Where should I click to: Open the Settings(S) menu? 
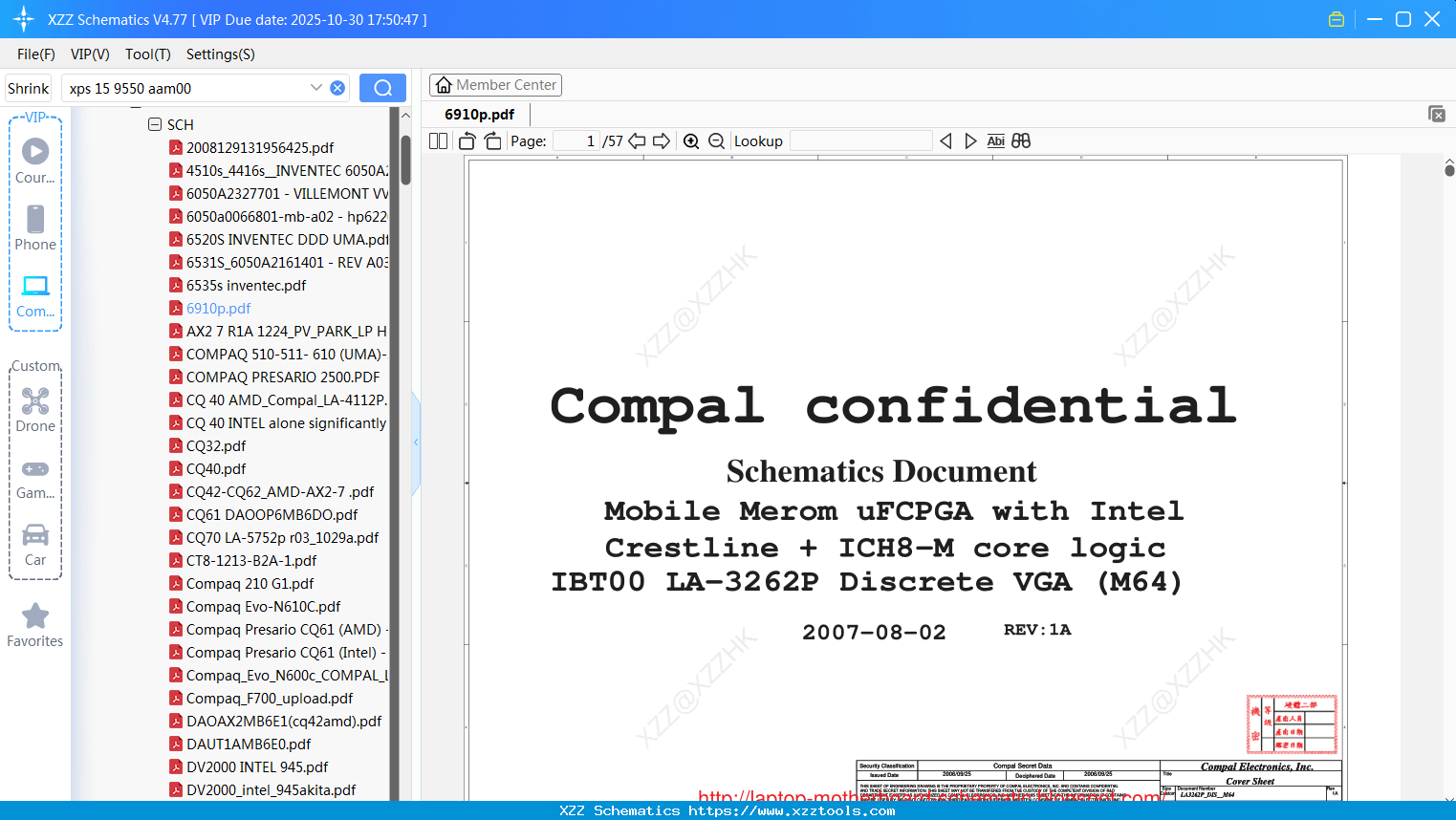(x=221, y=54)
